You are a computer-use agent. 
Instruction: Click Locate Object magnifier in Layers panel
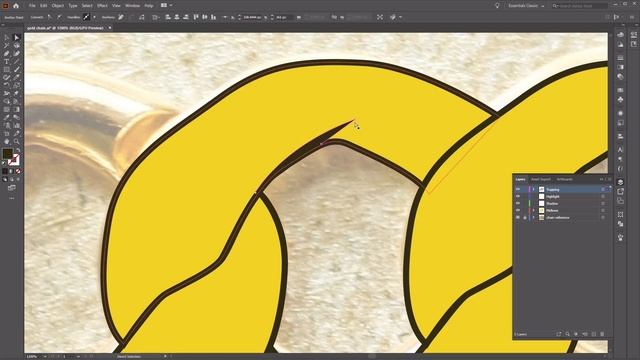567,334
